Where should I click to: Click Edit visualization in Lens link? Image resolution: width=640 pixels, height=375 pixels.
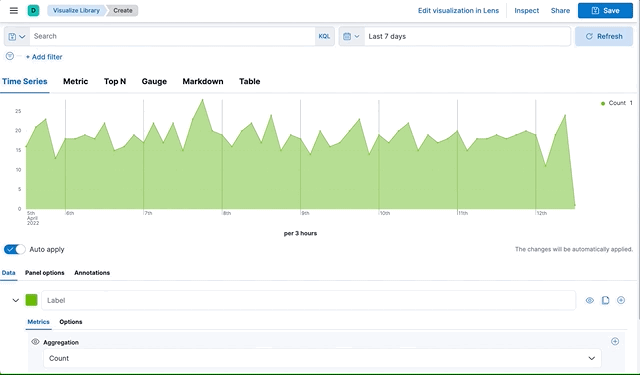point(458,11)
